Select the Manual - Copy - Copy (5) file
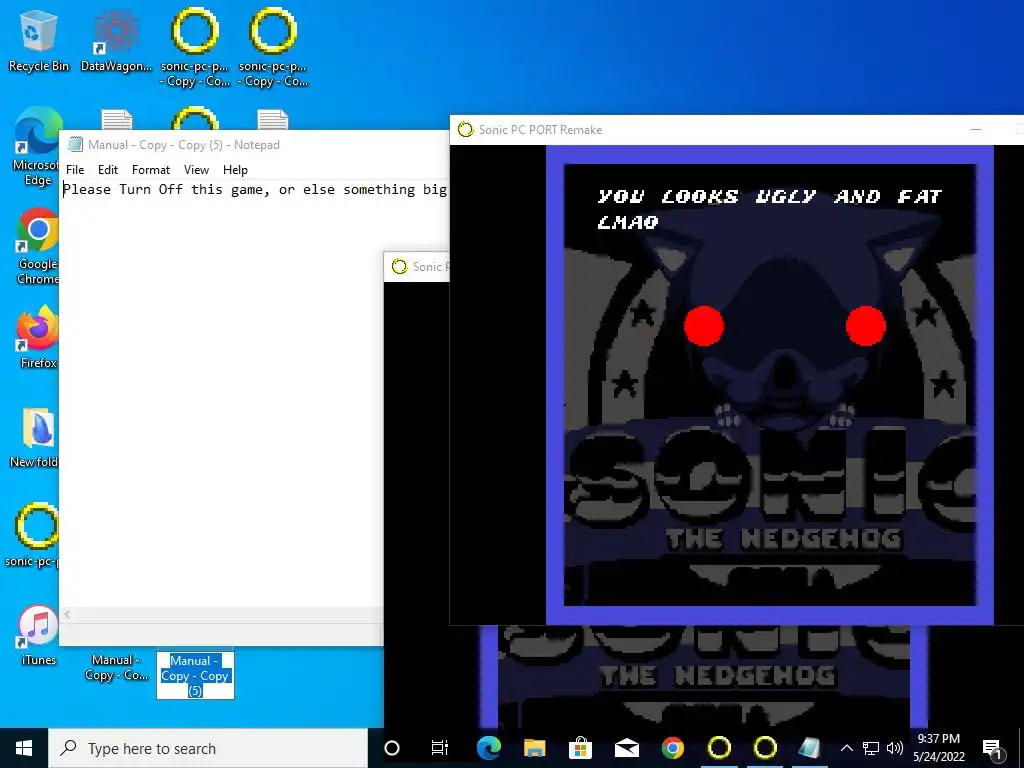 195,675
